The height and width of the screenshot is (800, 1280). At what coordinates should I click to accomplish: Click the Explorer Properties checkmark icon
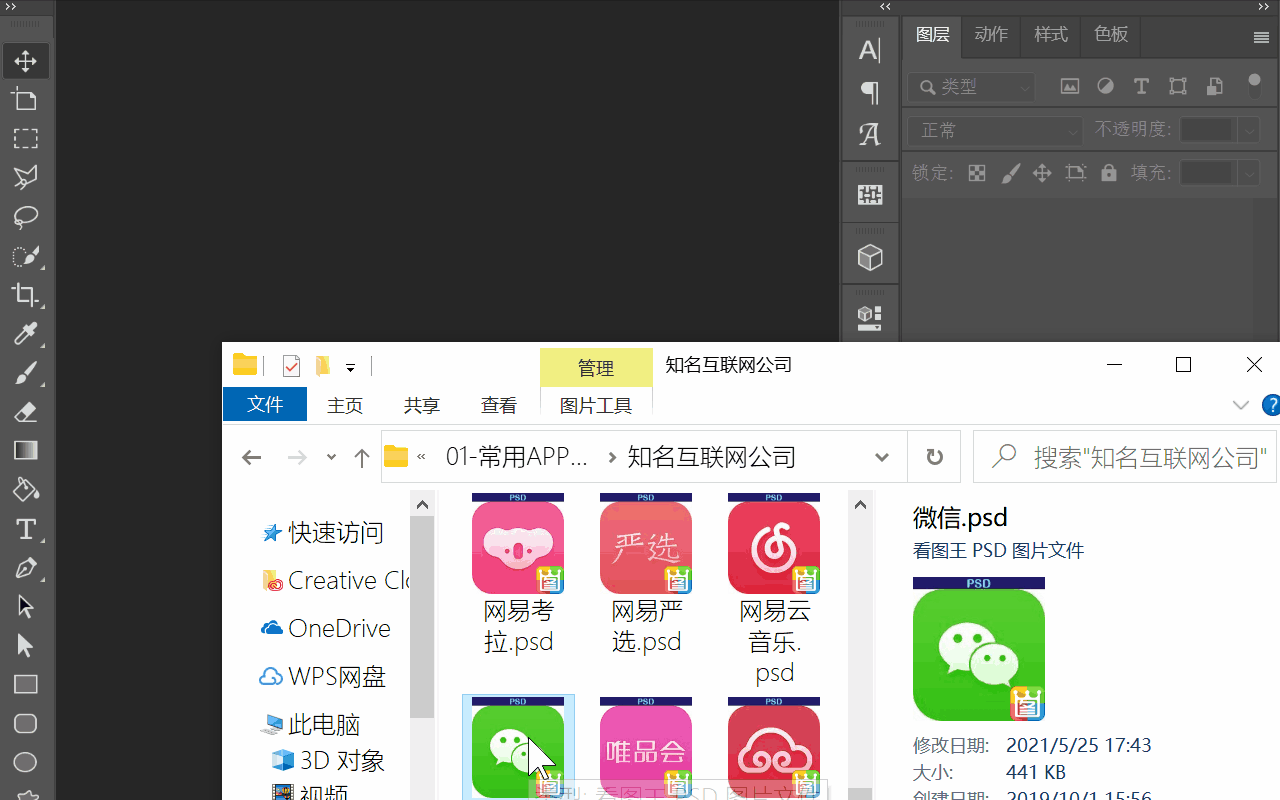pos(291,366)
